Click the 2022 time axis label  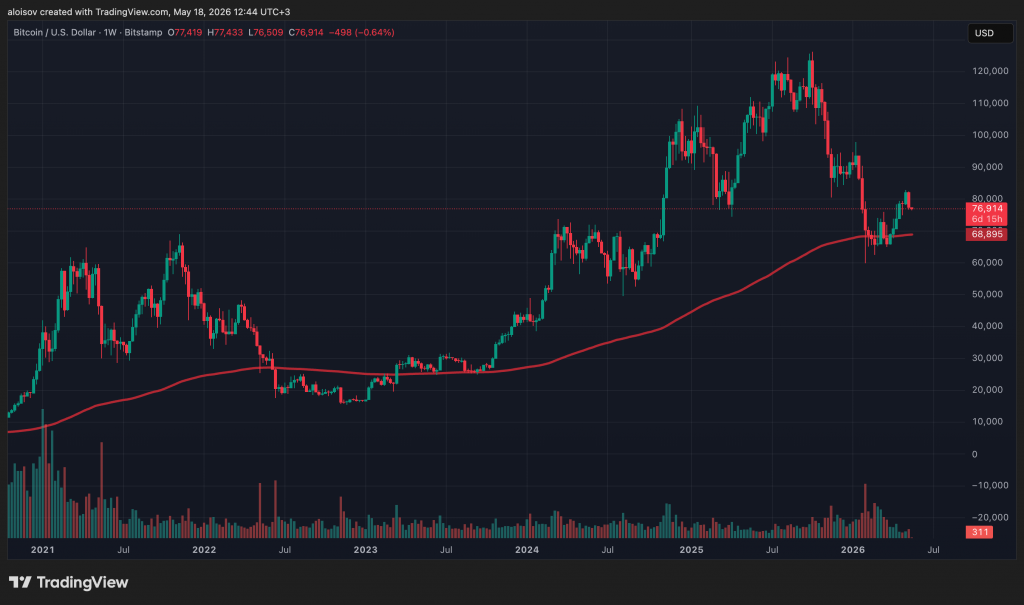204,549
